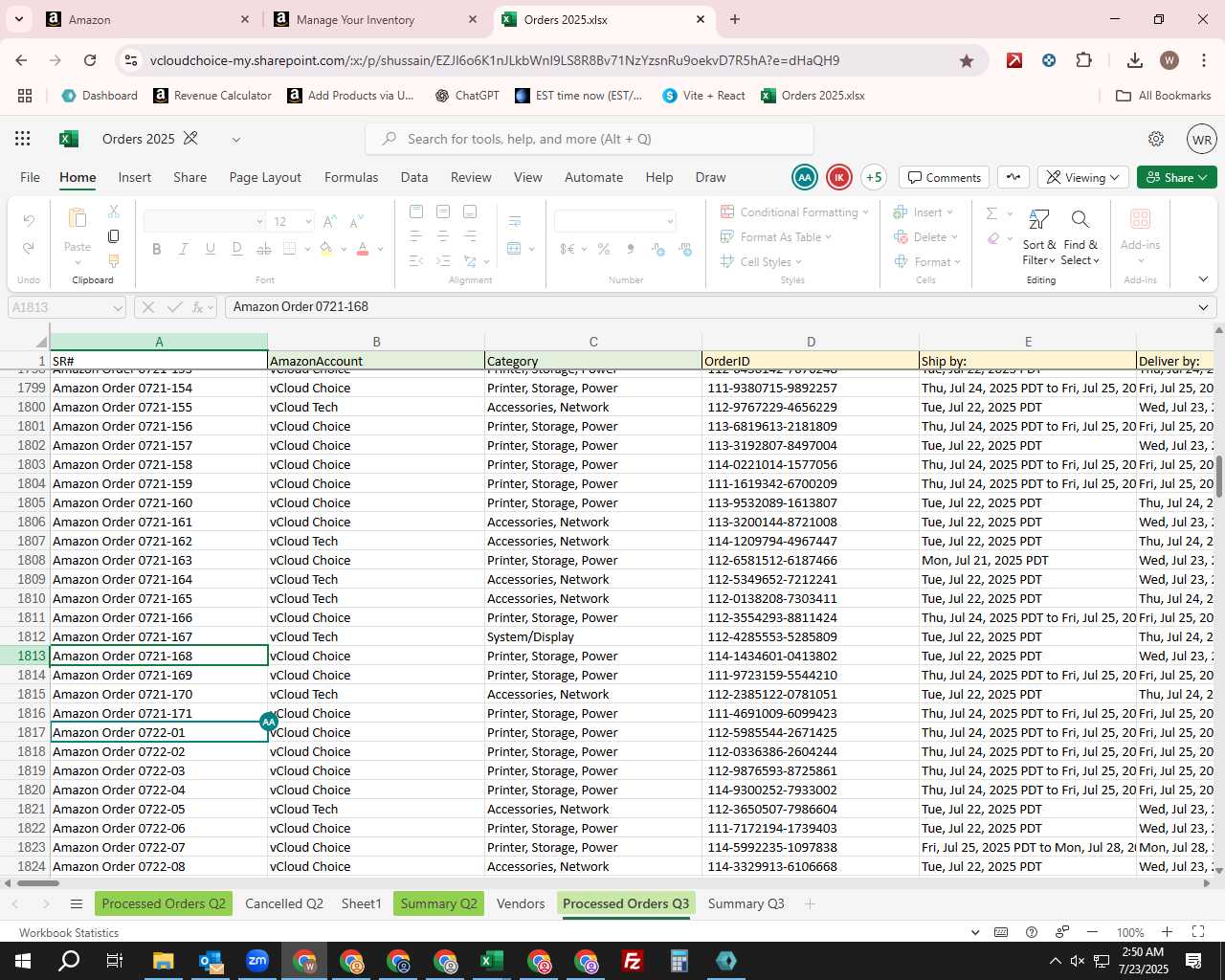Switch to the Amazon browser tab
The image size is (1225, 980).
[x=148, y=19]
